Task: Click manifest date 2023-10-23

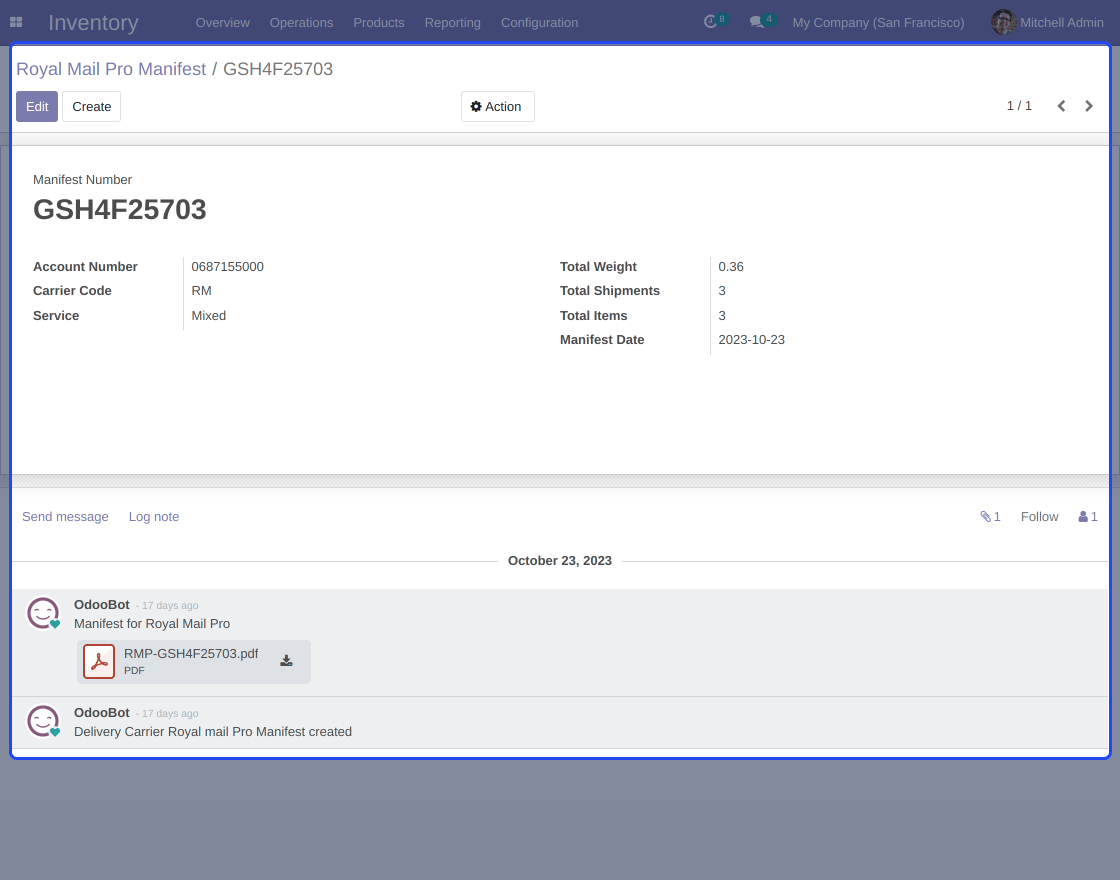Action: coord(751,340)
